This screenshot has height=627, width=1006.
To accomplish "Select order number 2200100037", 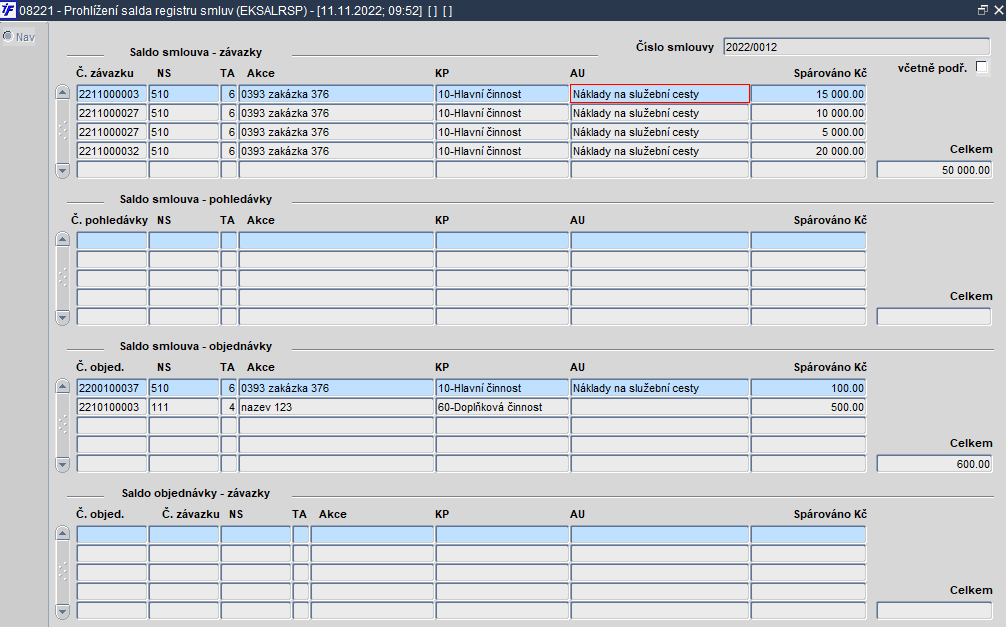I will pos(112,388).
